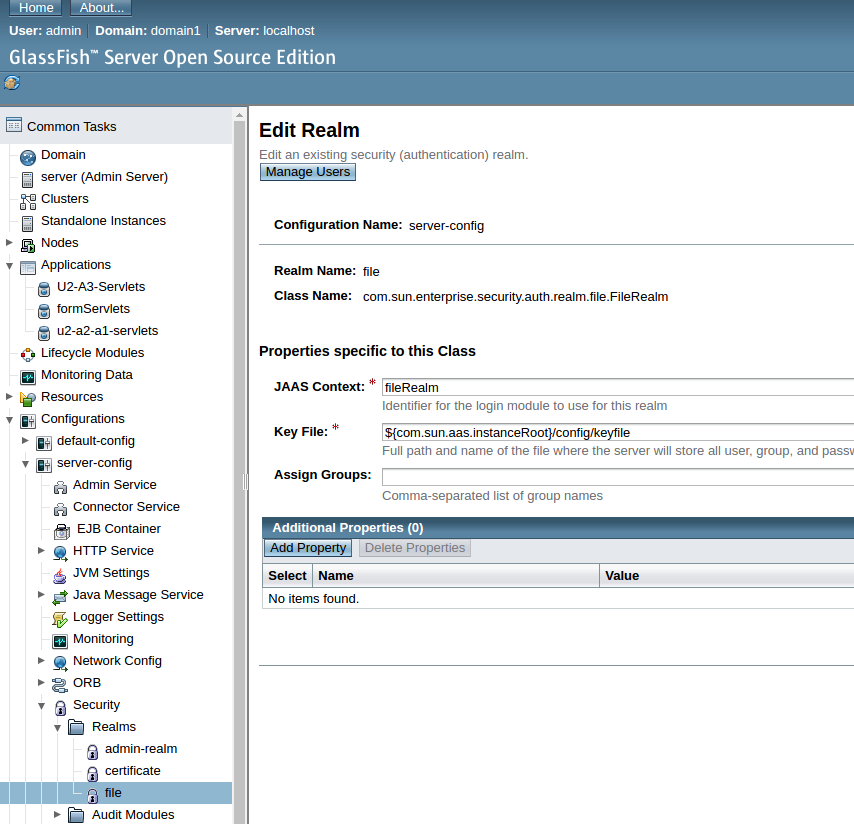Click the admin-realm lock icon
Screen dimensions: 854x824
pyautogui.click(x=93, y=752)
